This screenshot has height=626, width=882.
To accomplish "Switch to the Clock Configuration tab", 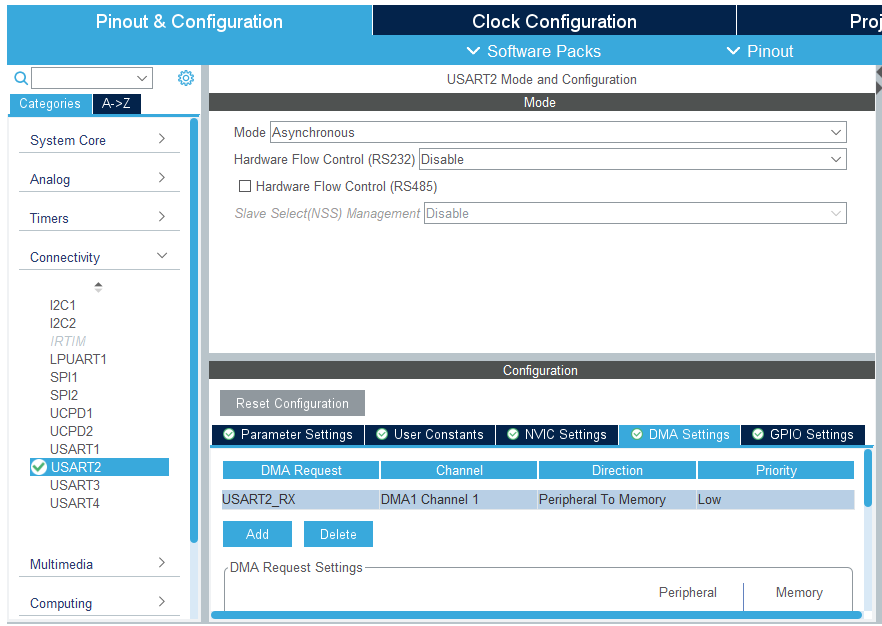I will coord(554,21).
